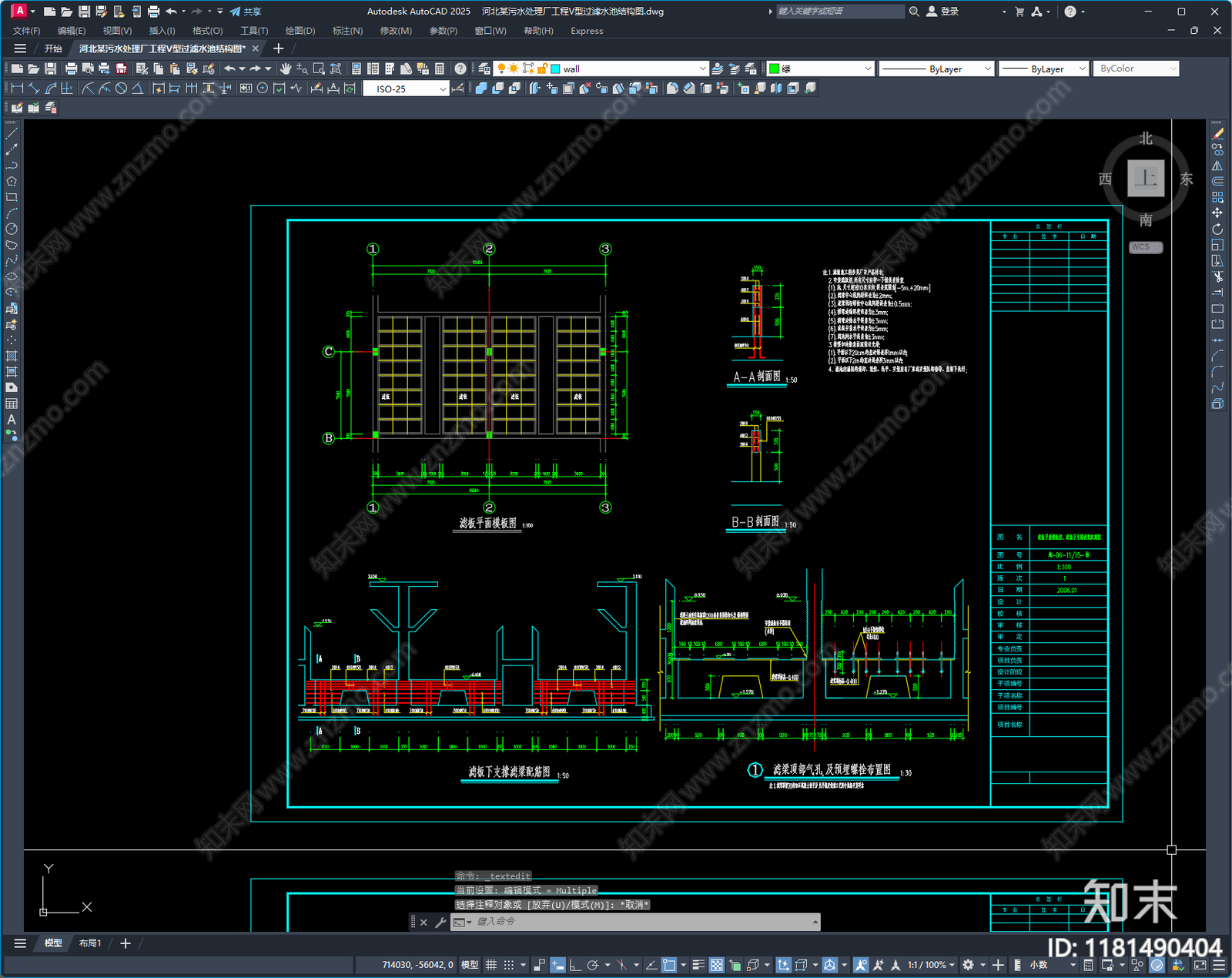Select the Hatch tool
The height and width of the screenshot is (978, 1232).
click(x=12, y=356)
